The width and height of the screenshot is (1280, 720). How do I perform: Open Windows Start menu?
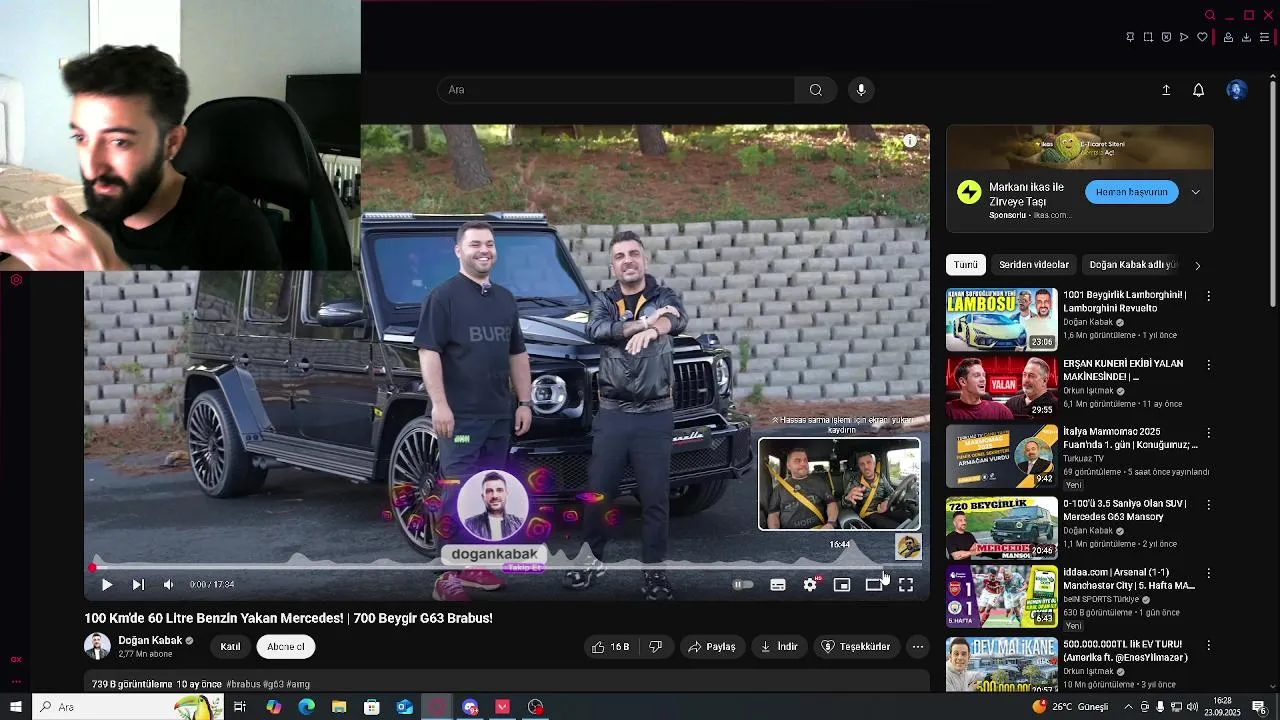(15, 707)
